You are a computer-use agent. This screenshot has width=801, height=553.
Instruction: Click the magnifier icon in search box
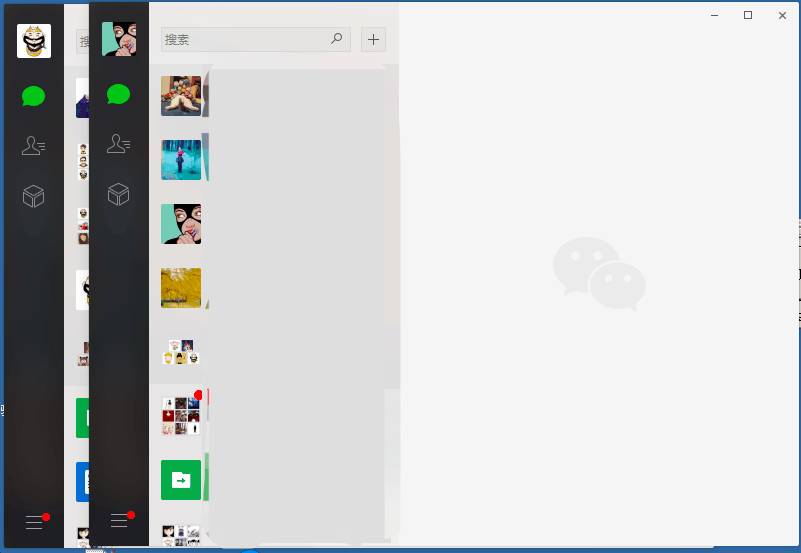[x=337, y=39]
